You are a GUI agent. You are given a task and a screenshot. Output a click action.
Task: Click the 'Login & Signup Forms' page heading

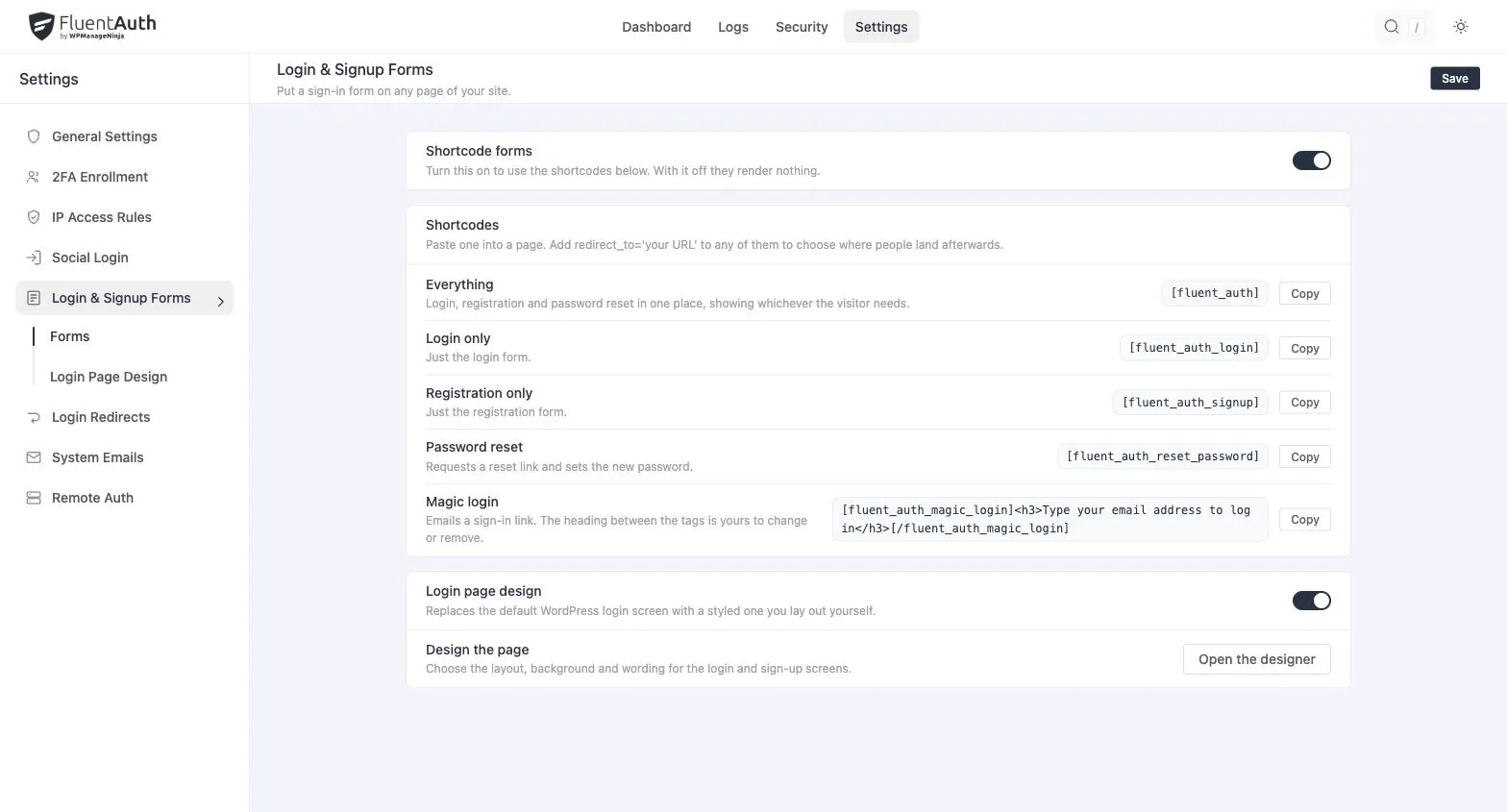[355, 69]
